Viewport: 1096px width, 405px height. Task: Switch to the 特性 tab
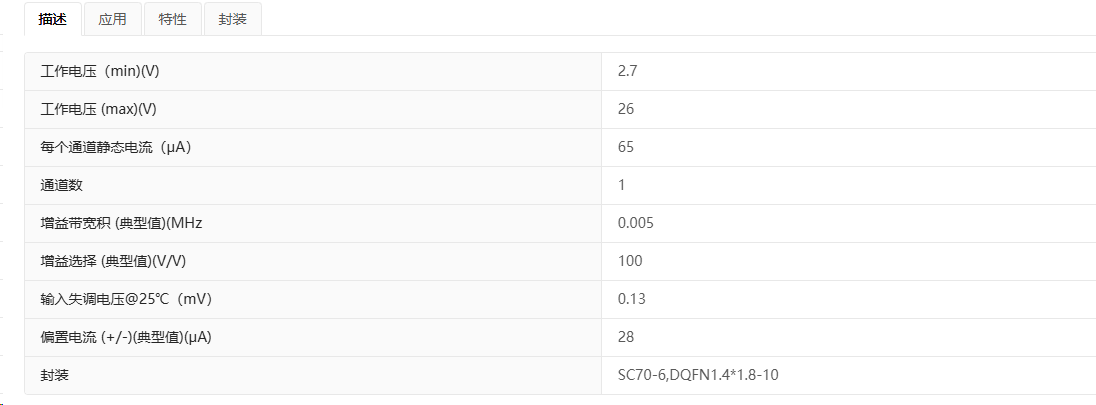173,19
